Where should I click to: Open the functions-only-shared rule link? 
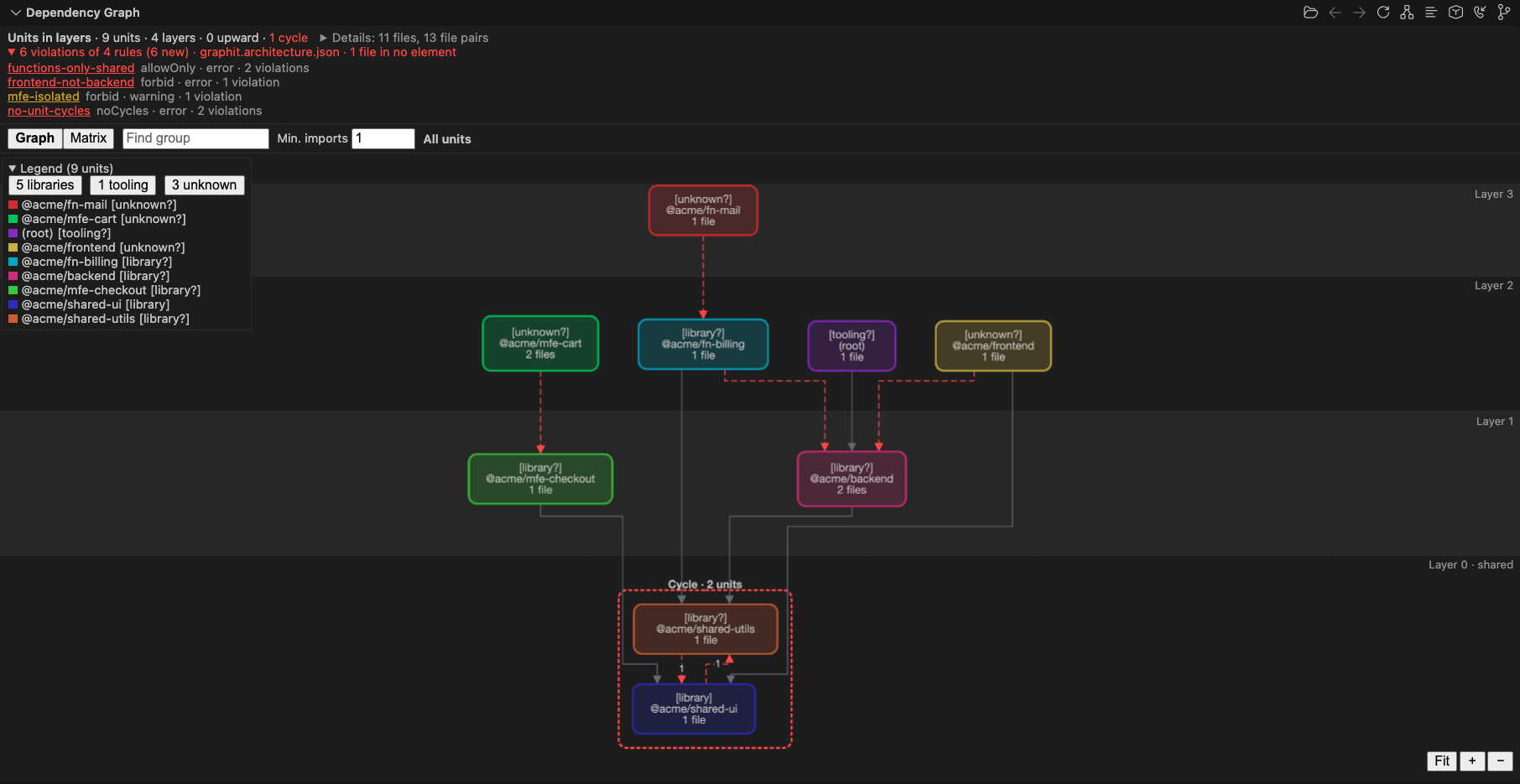[71, 68]
